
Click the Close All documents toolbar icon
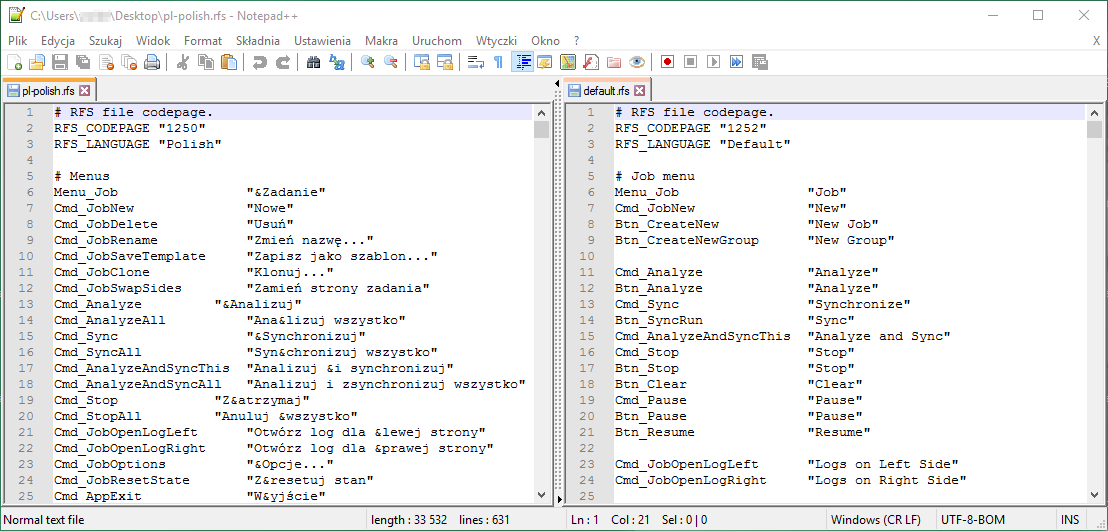pyautogui.click(x=129, y=62)
